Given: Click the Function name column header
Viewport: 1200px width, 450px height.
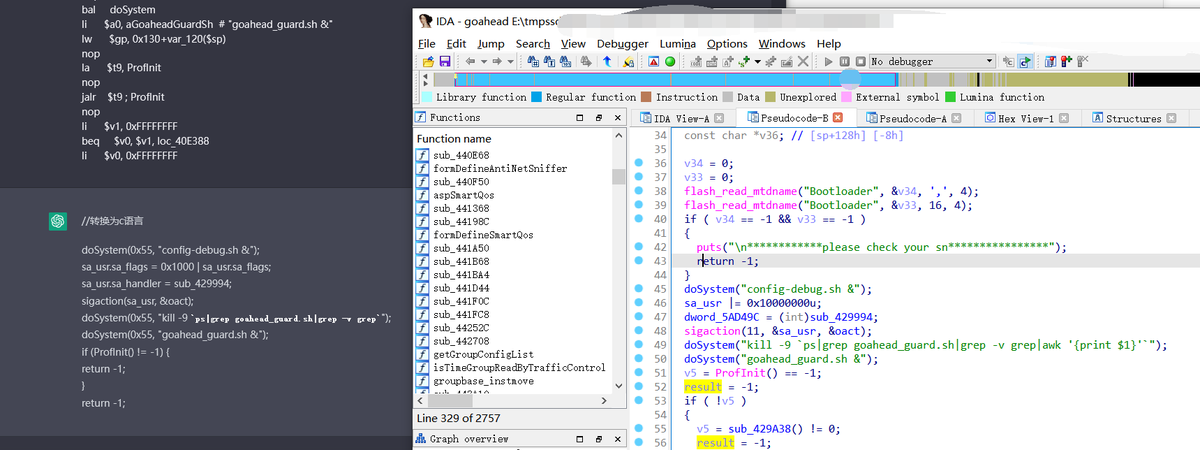Looking at the screenshot, I should tap(454, 139).
